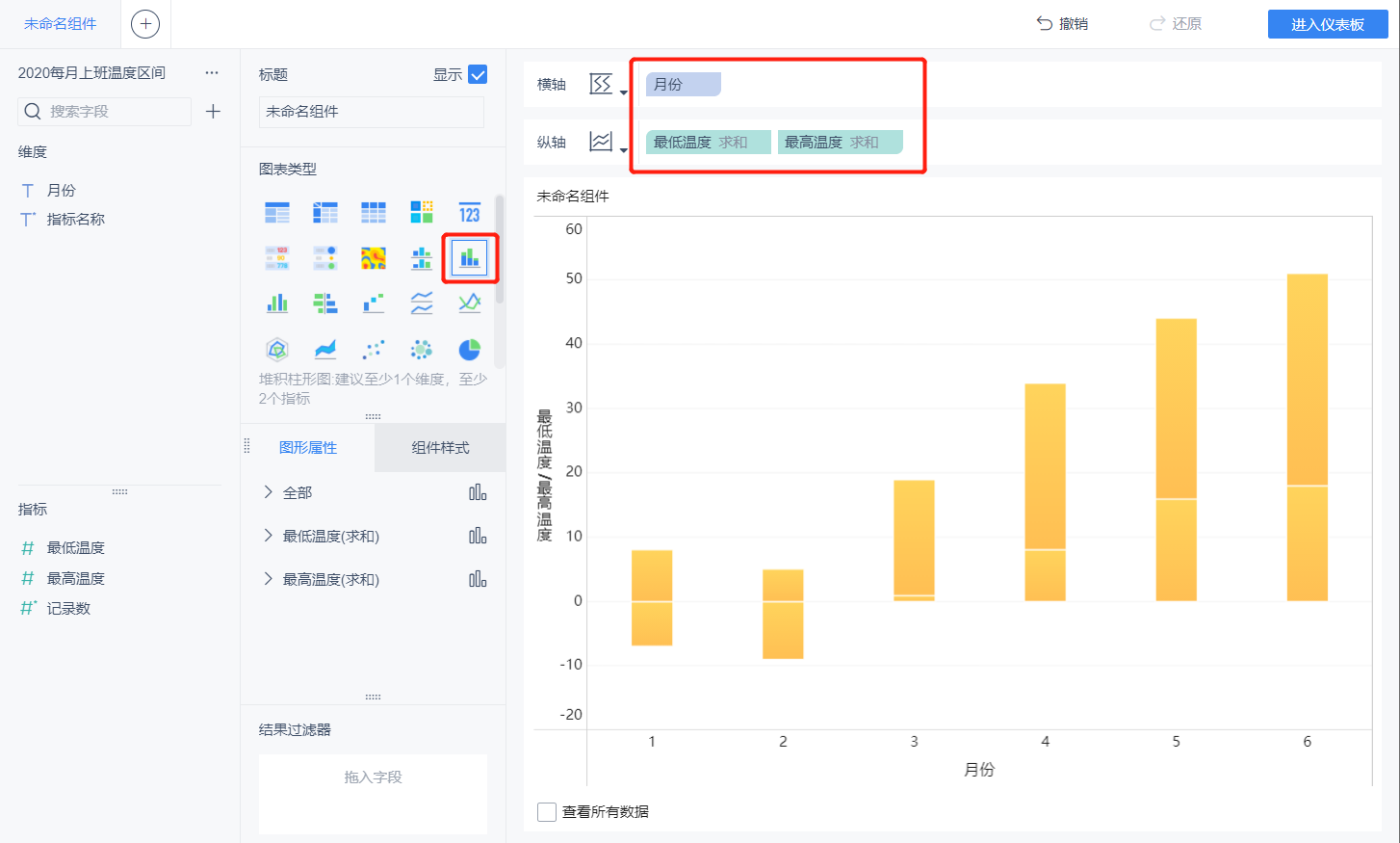The width and height of the screenshot is (1400, 843).
Task: Select the waterfall chart type
Action: click(374, 303)
